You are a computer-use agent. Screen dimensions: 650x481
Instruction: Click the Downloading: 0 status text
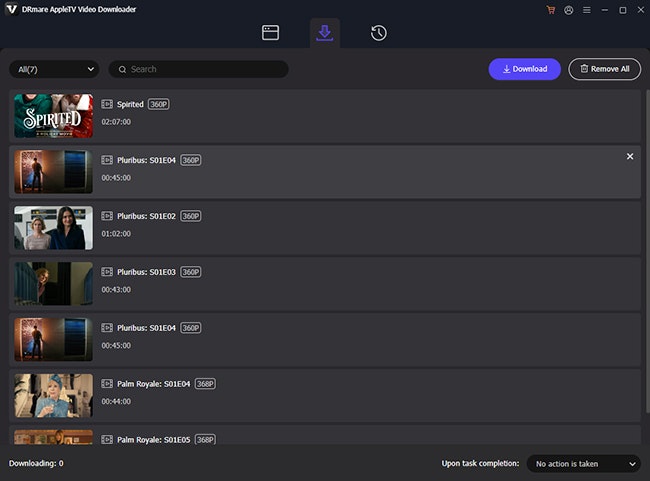(x=36, y=463)
